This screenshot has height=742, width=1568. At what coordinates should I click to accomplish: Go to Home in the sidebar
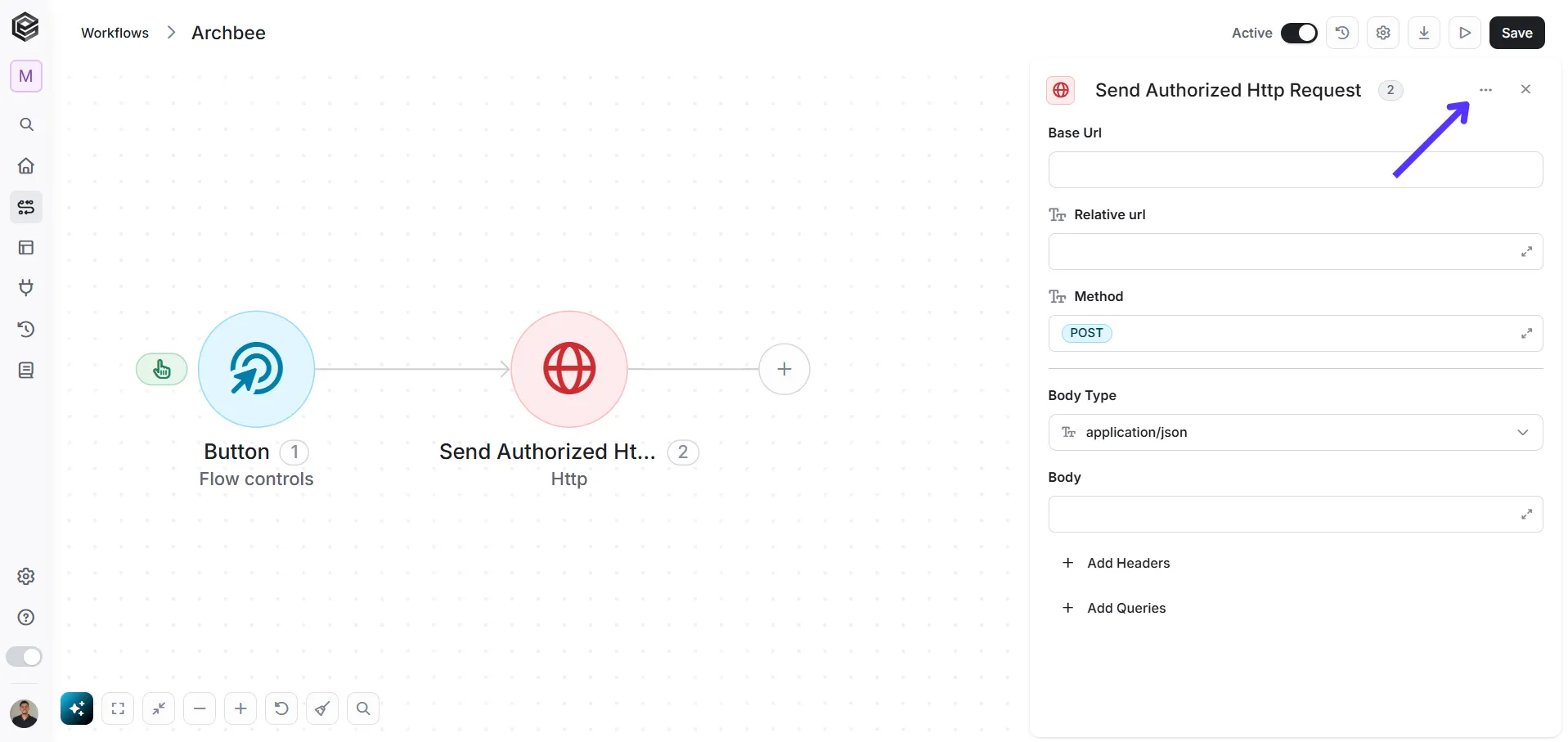[26, 166]
